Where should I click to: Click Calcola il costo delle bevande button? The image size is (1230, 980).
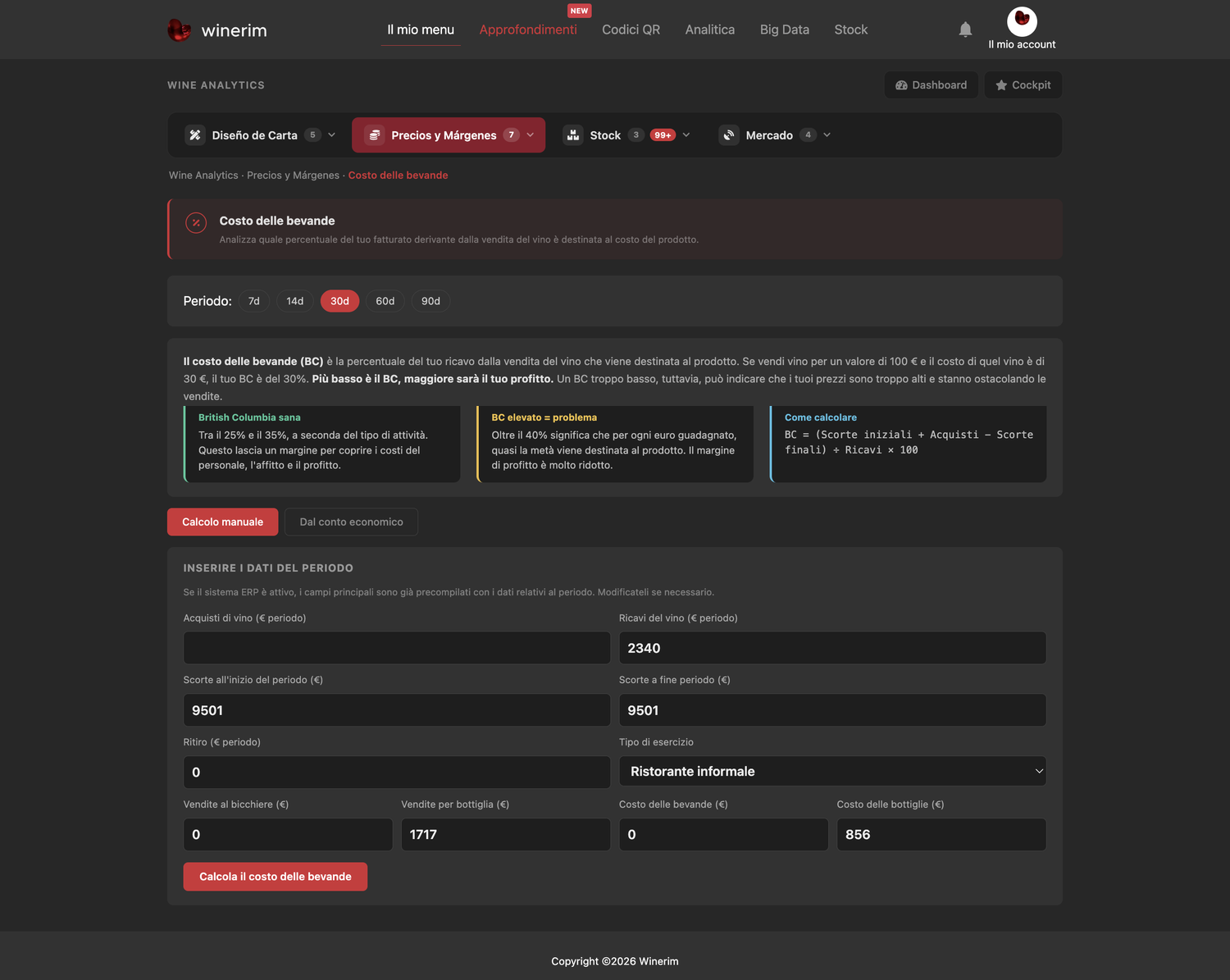point(276,877)
